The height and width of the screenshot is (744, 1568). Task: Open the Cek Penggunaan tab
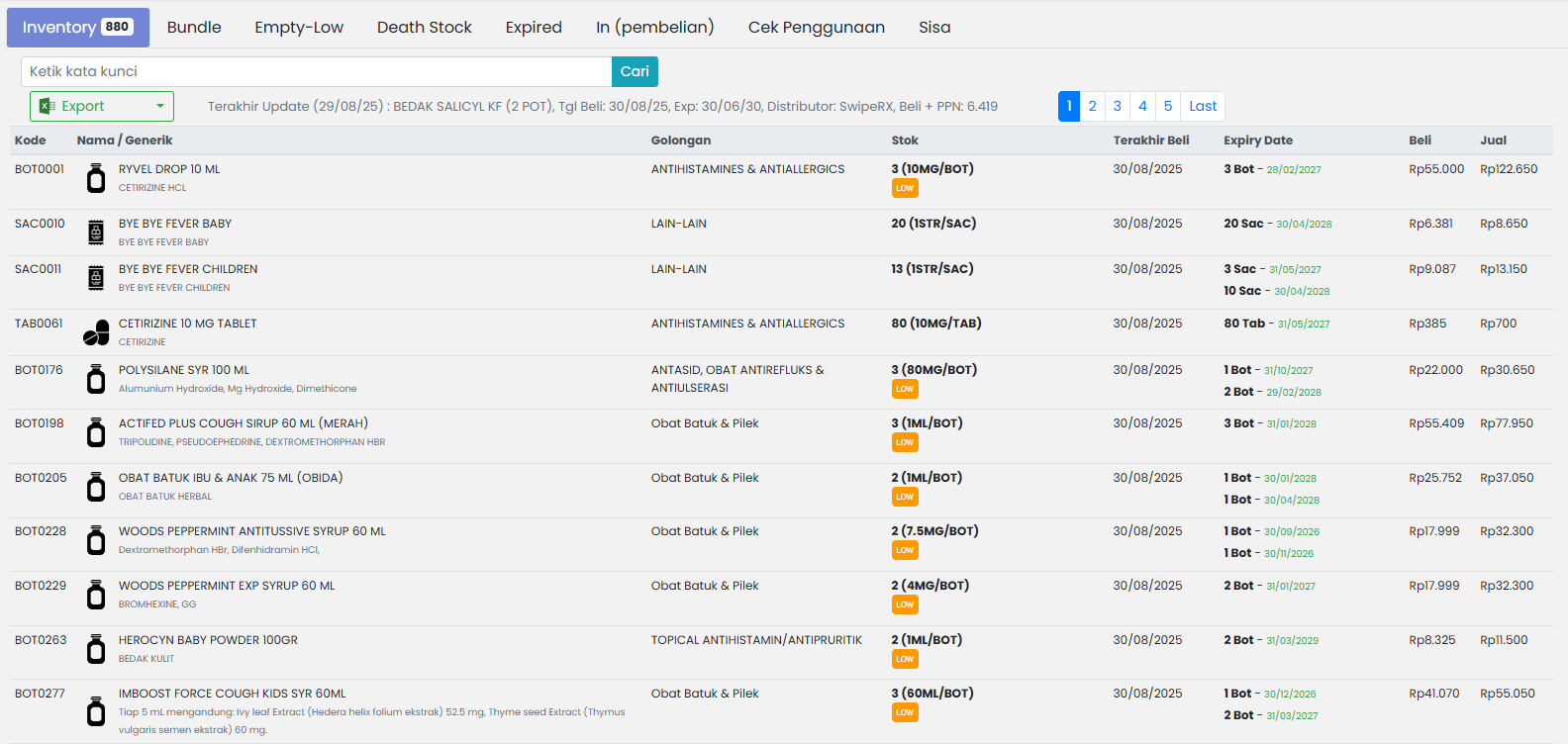pyautogui.click(x=816, y=28)
